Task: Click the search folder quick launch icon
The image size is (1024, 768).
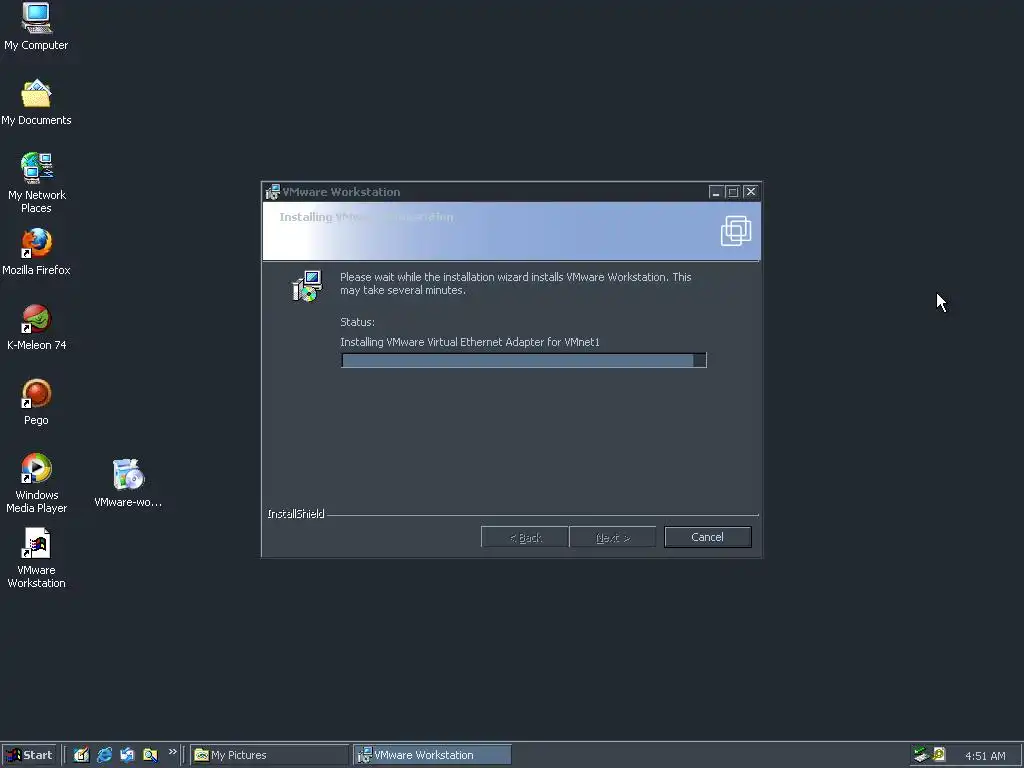Action: (x=150, y=755)
